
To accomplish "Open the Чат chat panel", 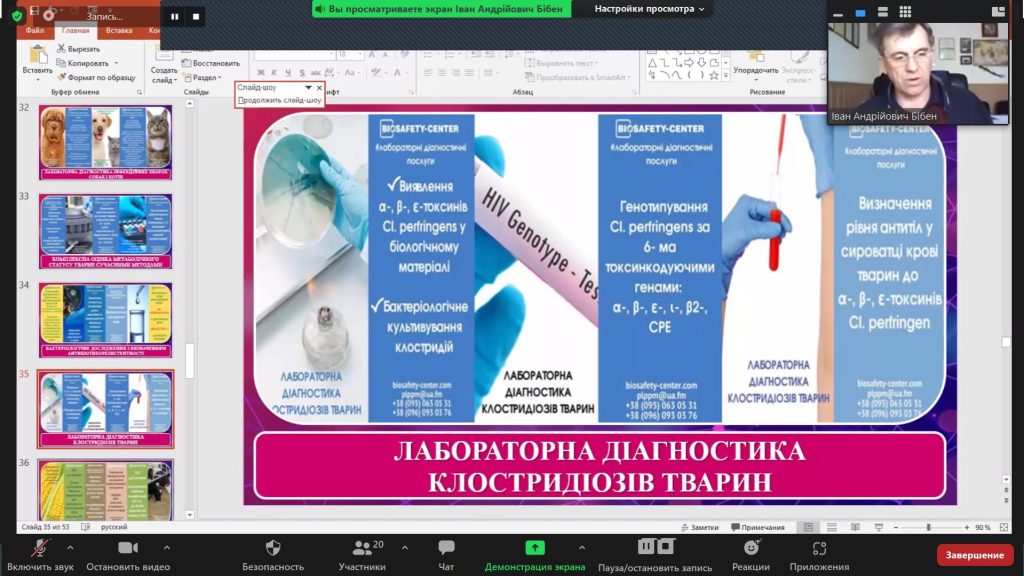I will (446, 555).
